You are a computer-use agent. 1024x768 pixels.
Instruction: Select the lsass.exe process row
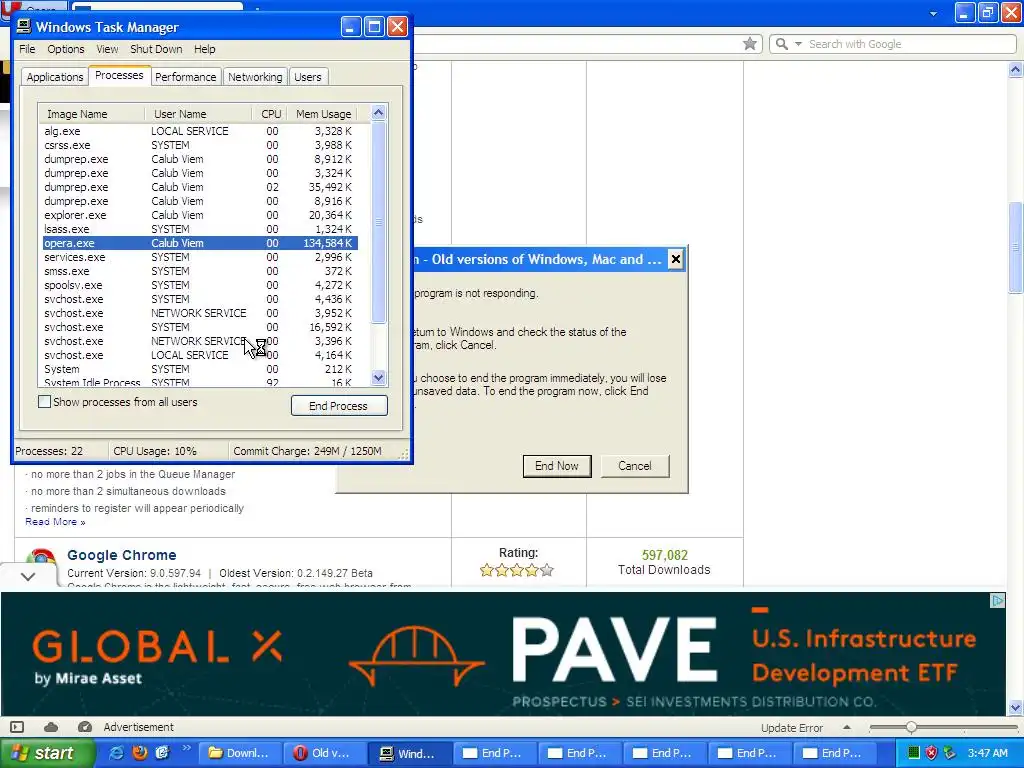tap(200, 229)
